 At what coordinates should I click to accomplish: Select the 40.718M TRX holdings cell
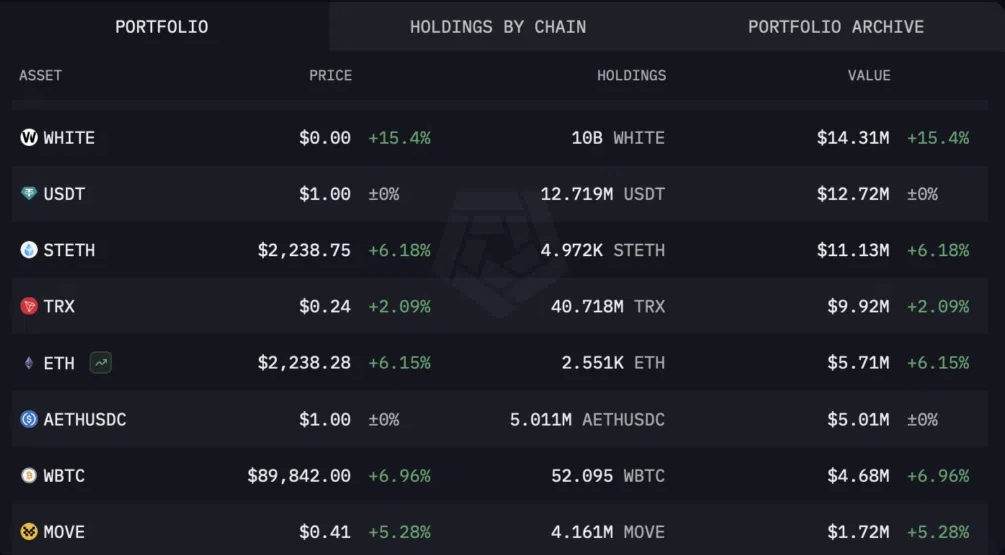pyautogui.click(x=608, y=306)
